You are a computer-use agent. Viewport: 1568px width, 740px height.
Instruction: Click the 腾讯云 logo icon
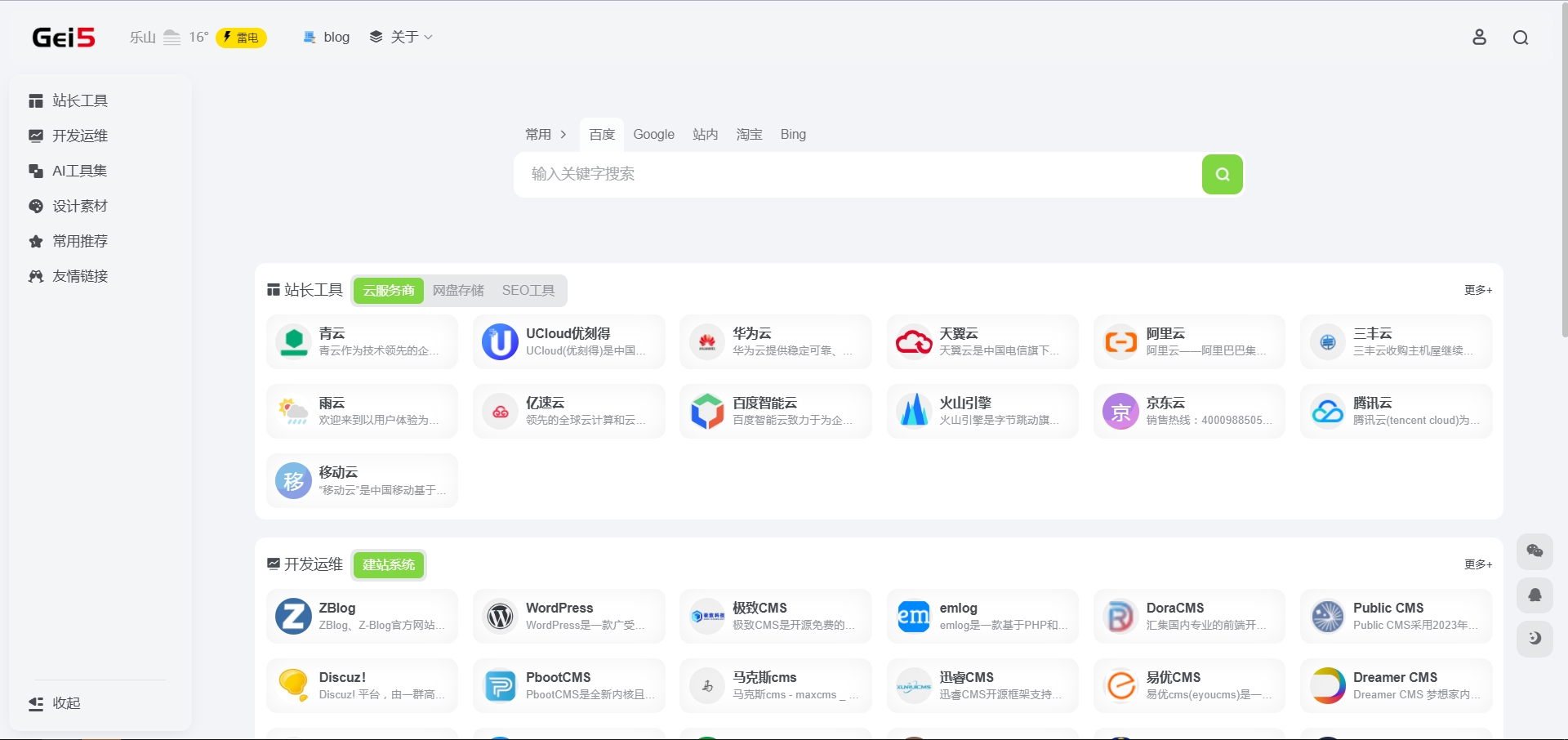point(1327,411)
